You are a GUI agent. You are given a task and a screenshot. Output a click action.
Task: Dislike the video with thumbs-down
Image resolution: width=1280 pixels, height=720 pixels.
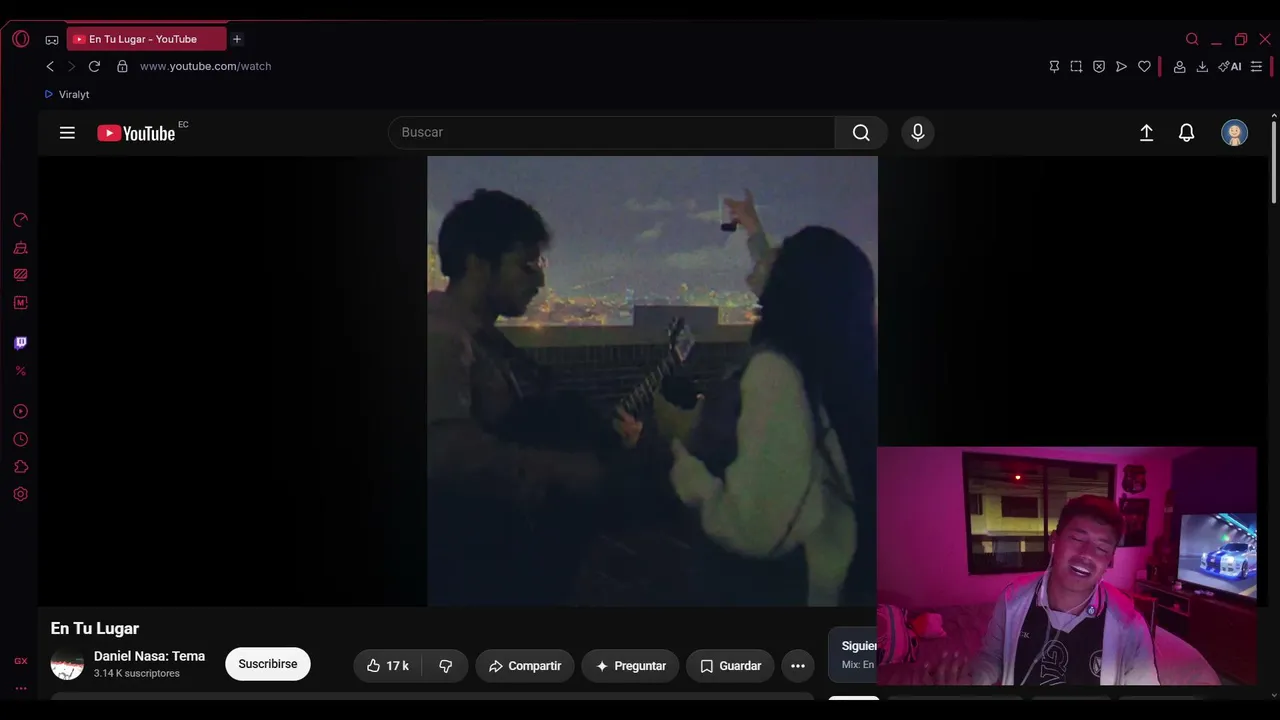pos(446,665)
